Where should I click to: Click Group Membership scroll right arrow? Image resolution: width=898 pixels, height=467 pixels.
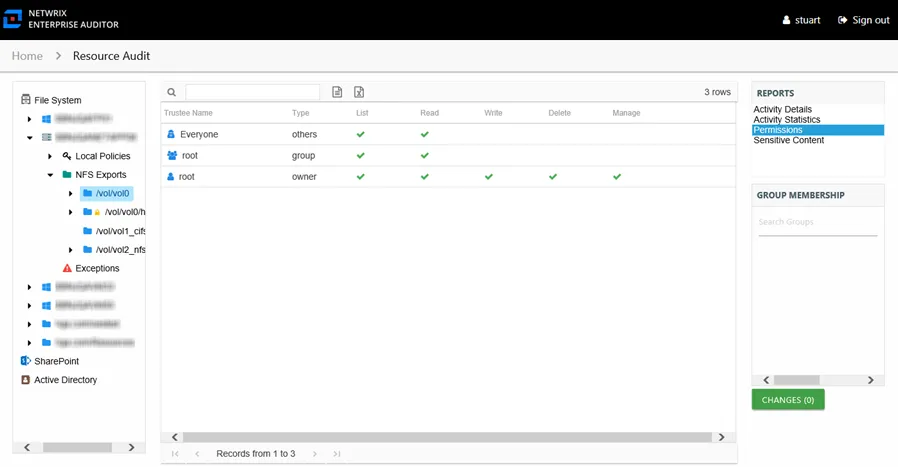(x=871, y=380)
